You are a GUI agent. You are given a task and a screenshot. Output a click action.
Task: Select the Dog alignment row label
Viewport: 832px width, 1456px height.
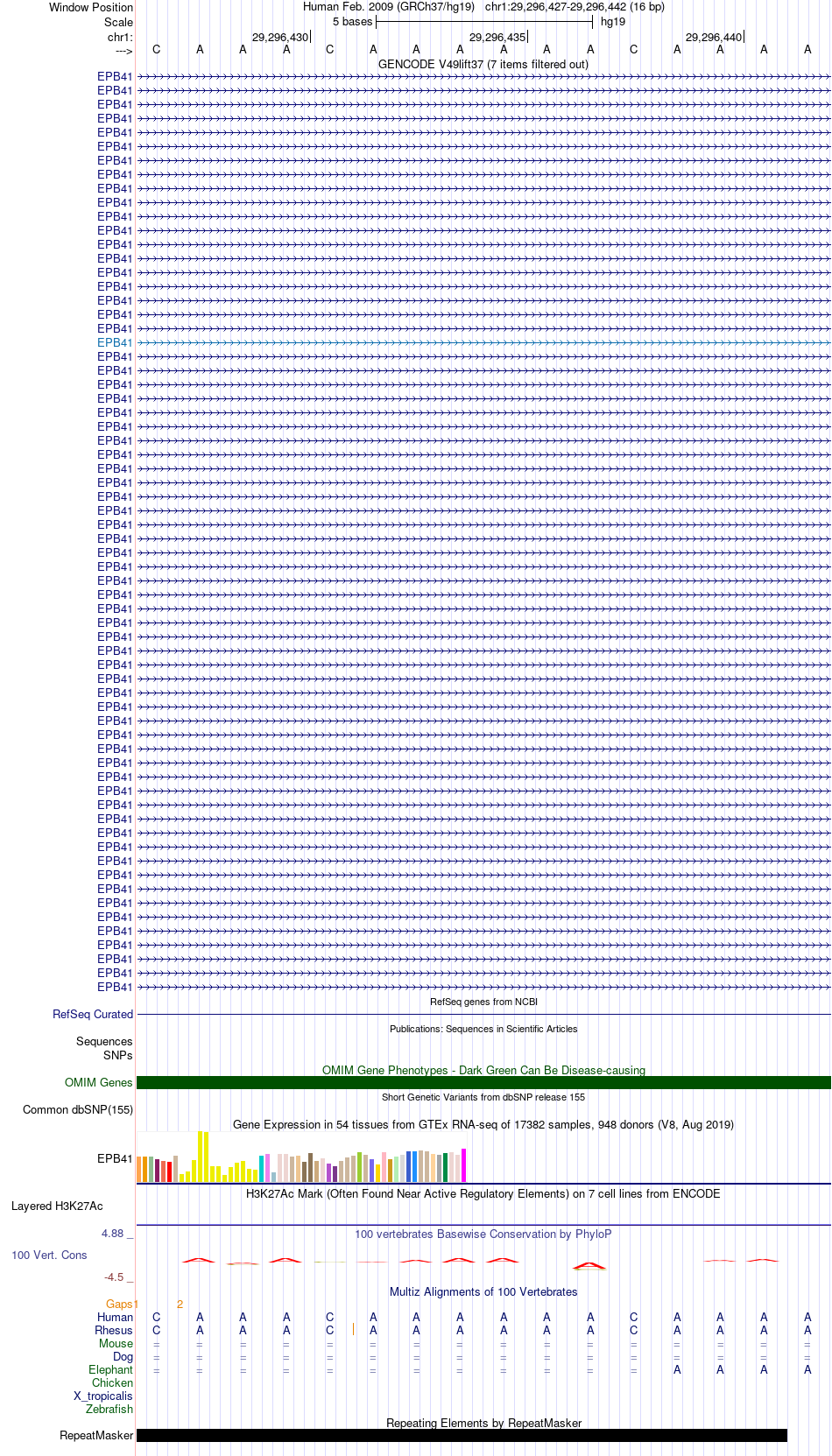click(123, 1356)
